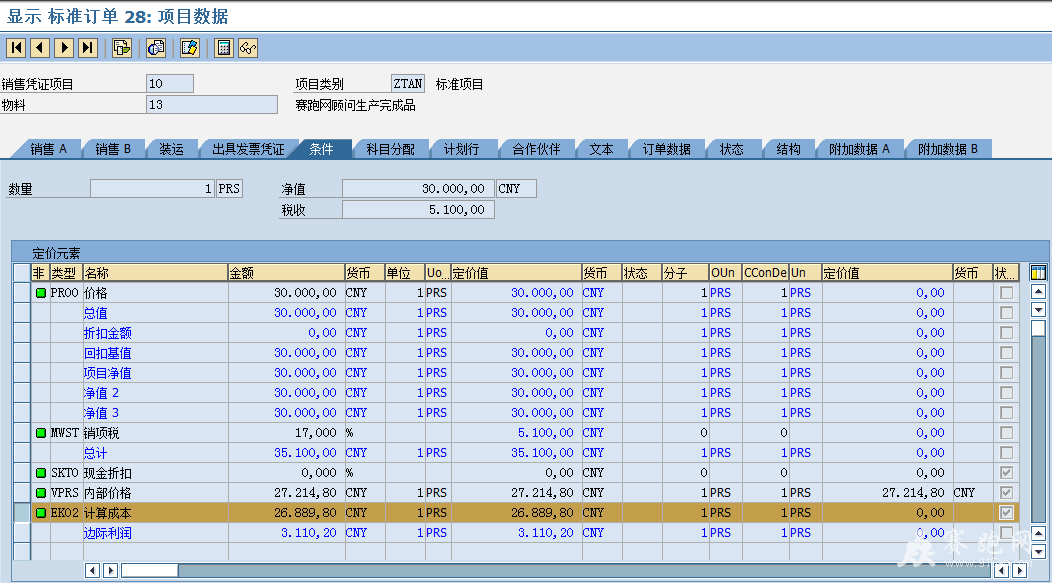The width and height of the screenshot is (1052, 583).
Task: Open the 项目净值 subtotal link
Action: tap(107, 373)
